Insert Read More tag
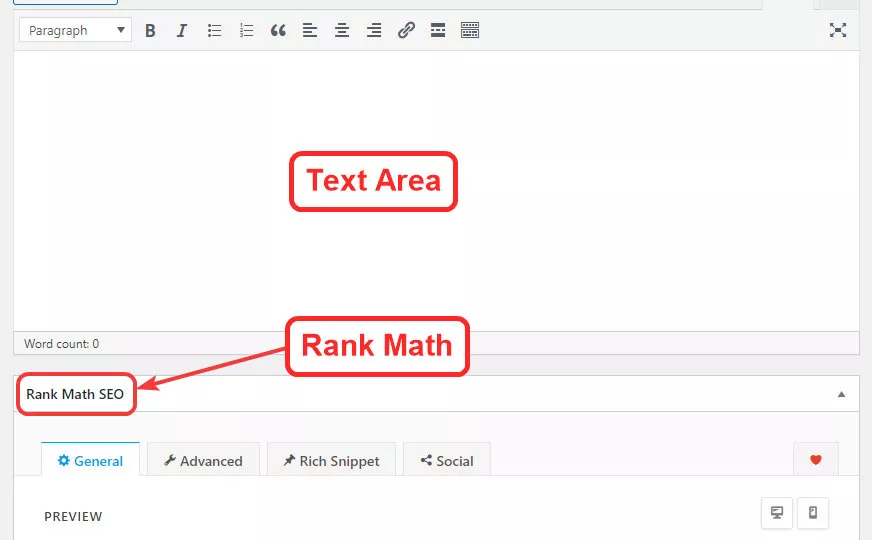 coord(438,30)
